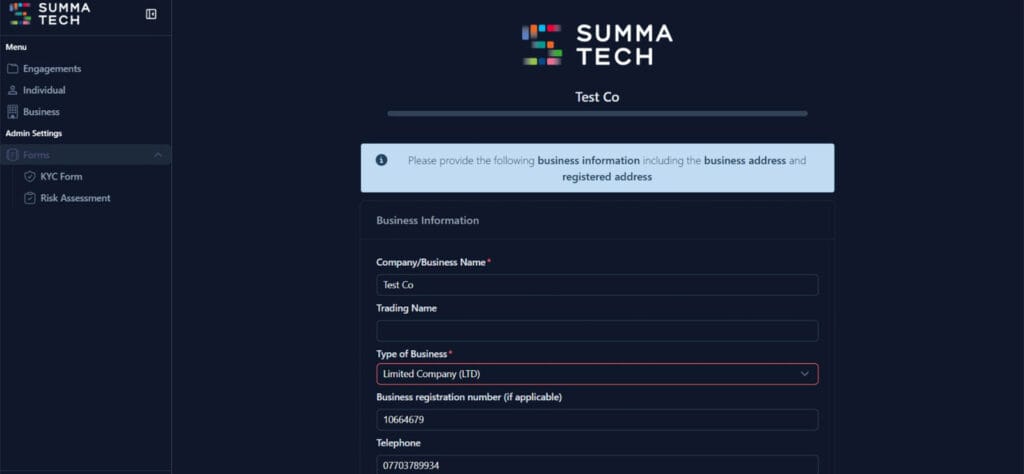Click the Engagements folder icon
1024x474 pixels.
(13, 69)
